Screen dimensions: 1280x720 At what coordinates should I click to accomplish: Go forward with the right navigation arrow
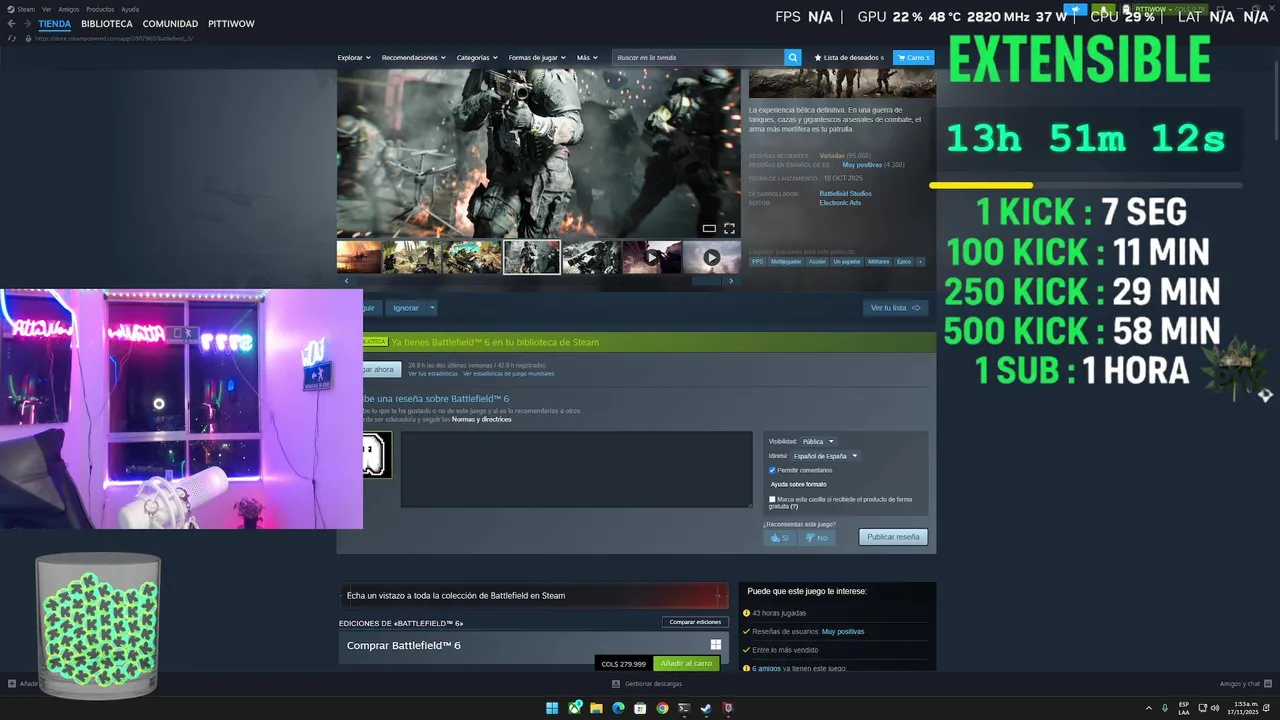[x=27, y=24]
